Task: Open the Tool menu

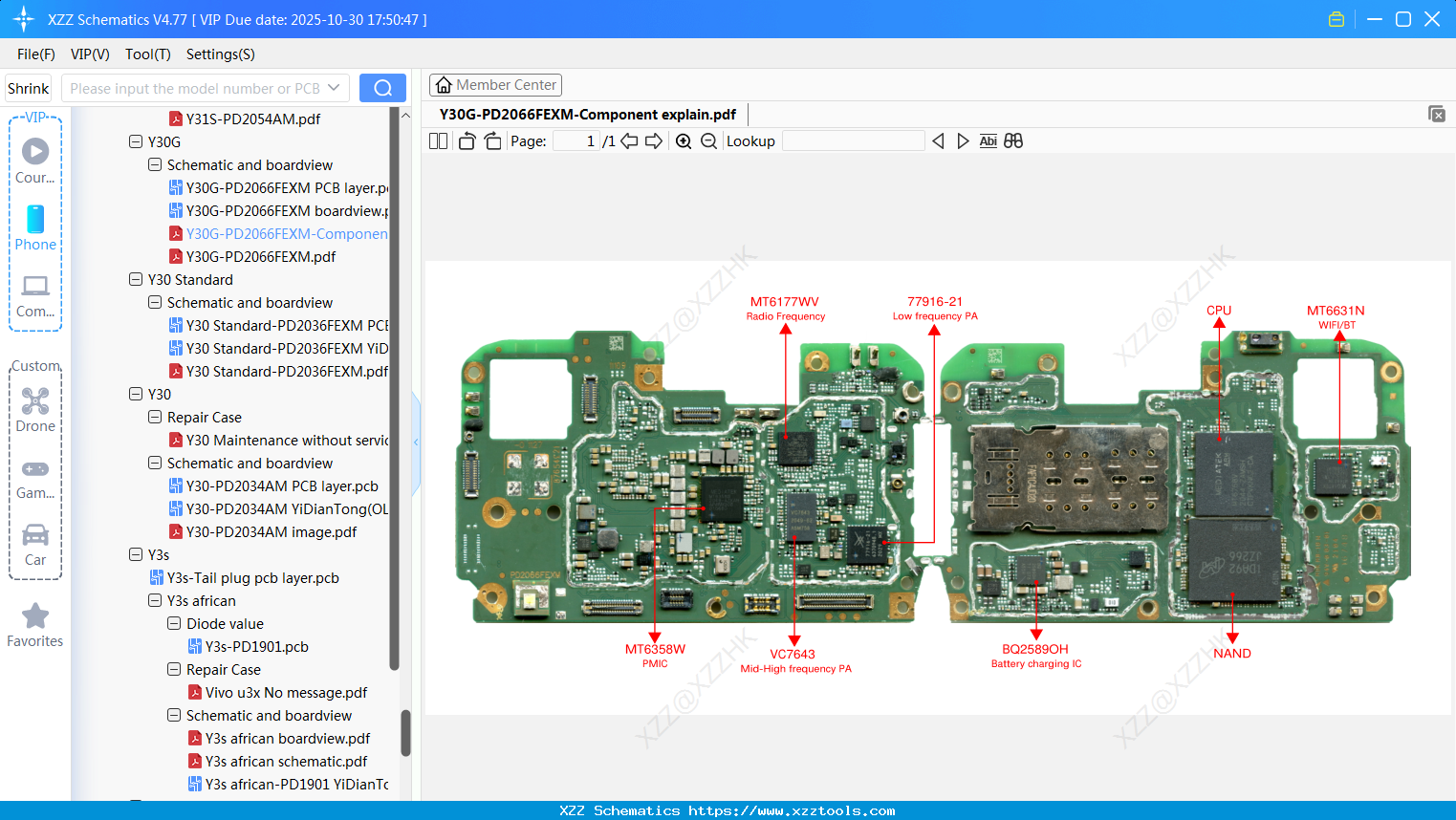Action: [147, 54]
